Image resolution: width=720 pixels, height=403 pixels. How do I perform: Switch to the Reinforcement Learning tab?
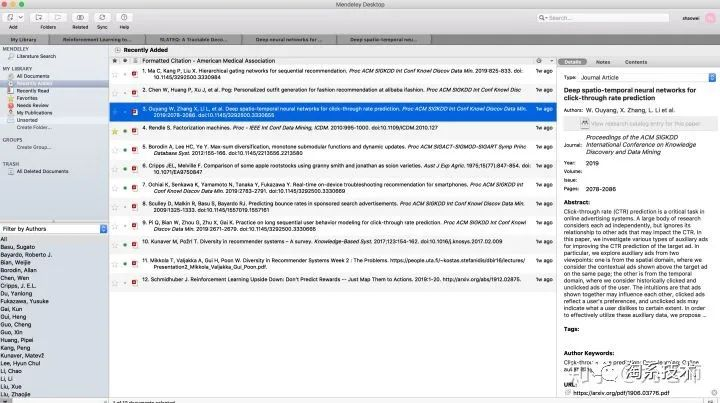tap(97, 40)
